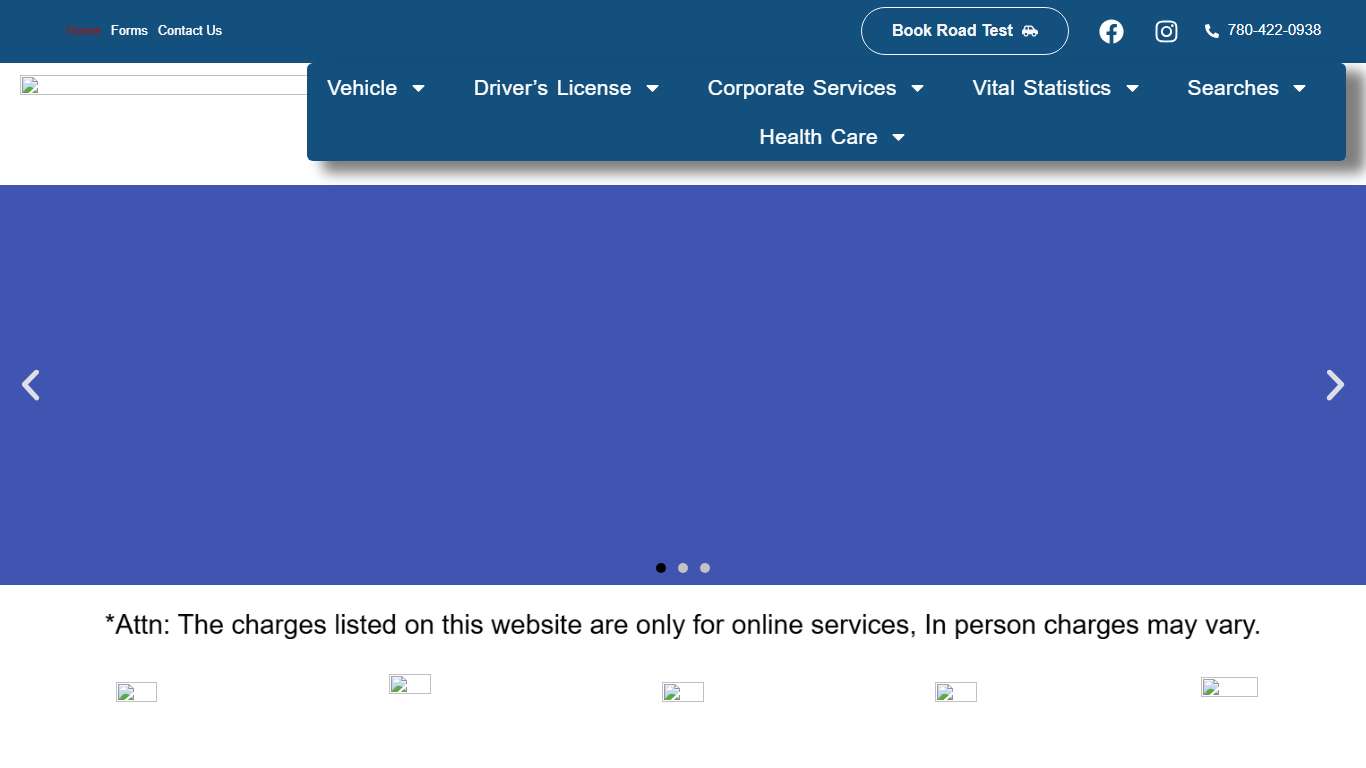Click the phone receiver icon
The image size is (1366, 768).
(x=1211, y=31)
